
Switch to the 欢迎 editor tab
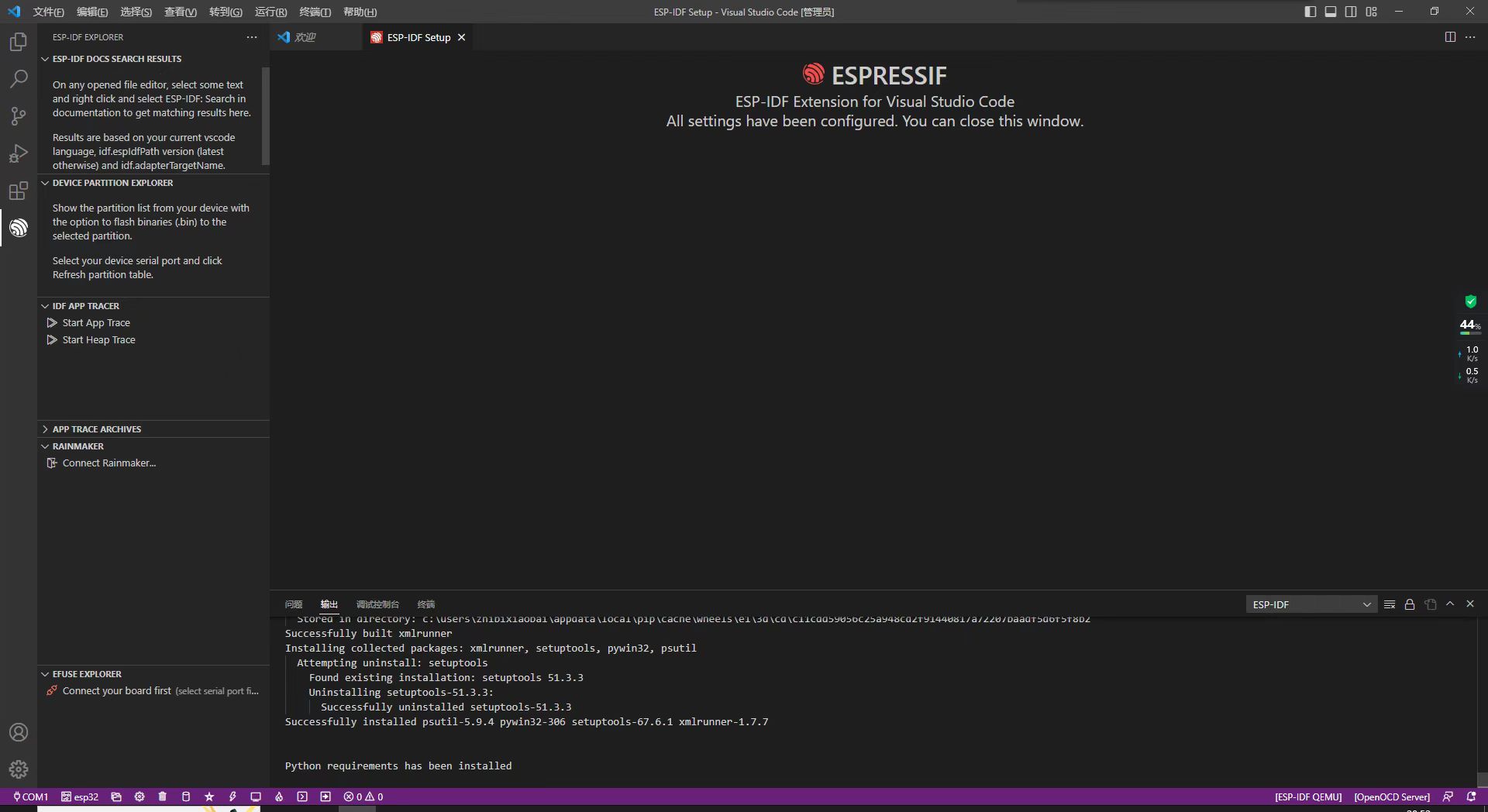[x=315, y=37]
